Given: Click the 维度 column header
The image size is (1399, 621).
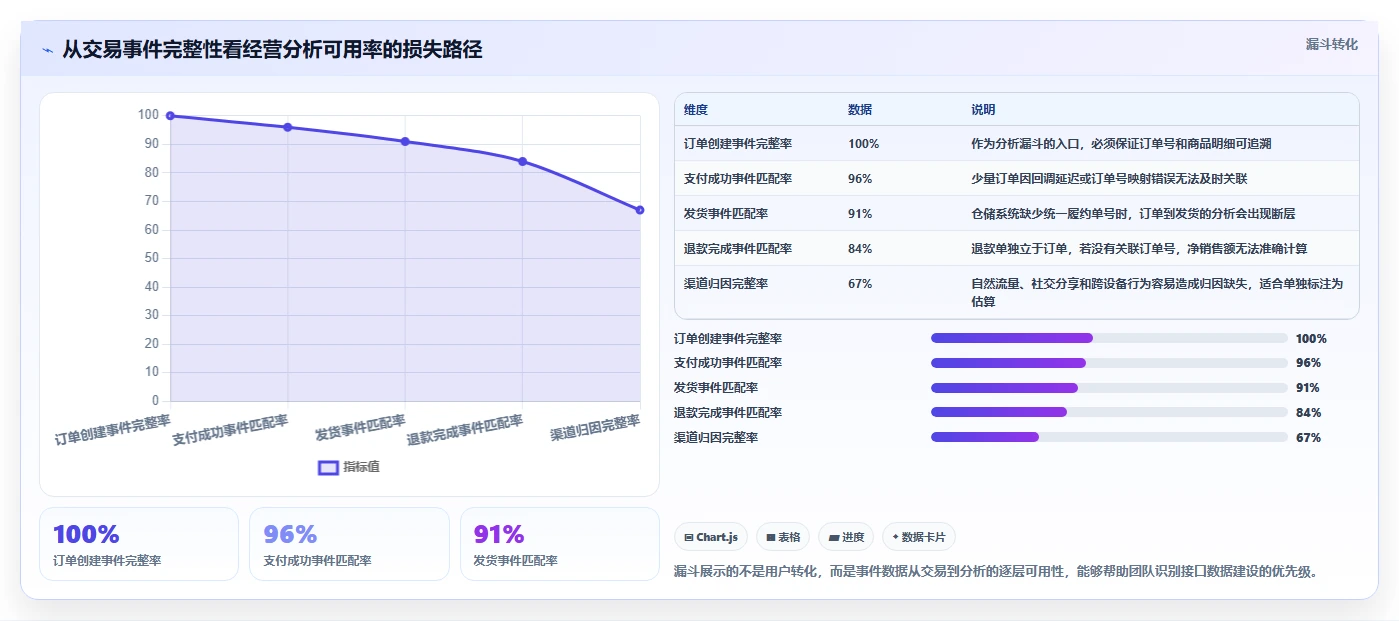Looking at the screenshot, I should [x=696, y=110].
